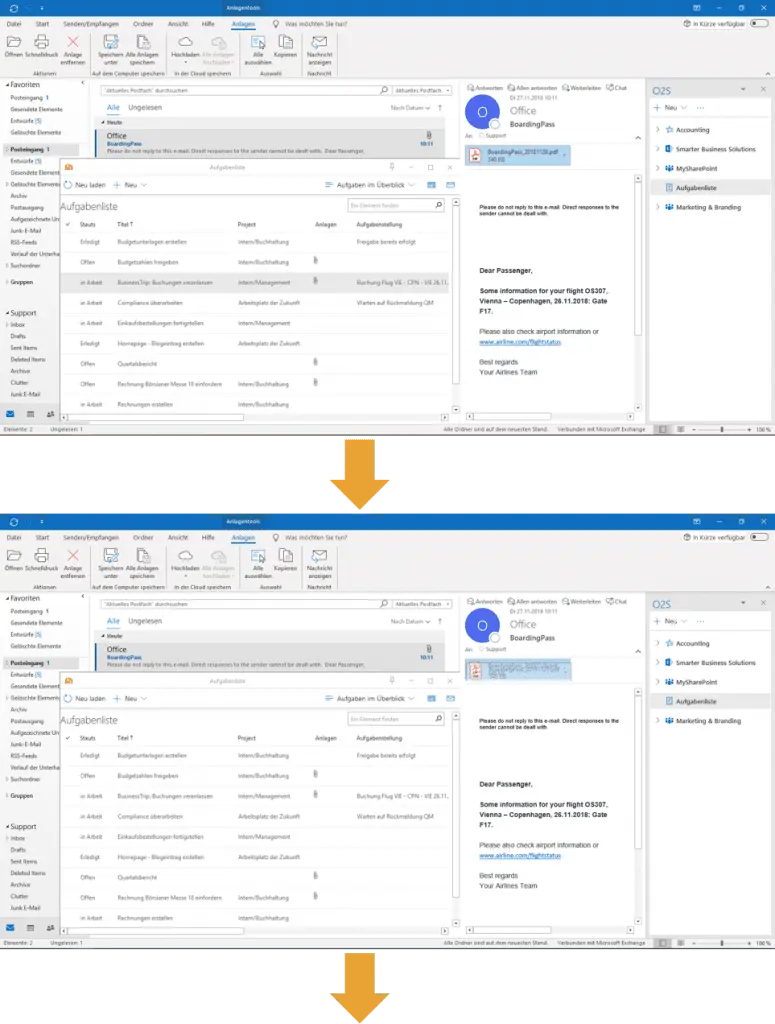Adjust zoom slider in upper status bar
The height and width of the screenshot is (1024, 775).
point(721,429)
